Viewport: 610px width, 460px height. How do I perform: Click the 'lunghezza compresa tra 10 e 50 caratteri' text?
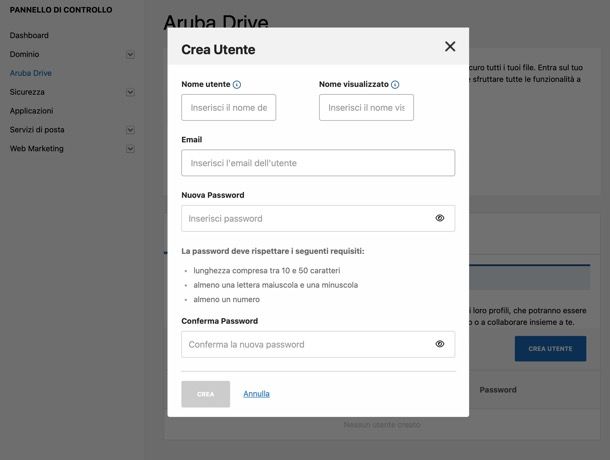[266, 270]
